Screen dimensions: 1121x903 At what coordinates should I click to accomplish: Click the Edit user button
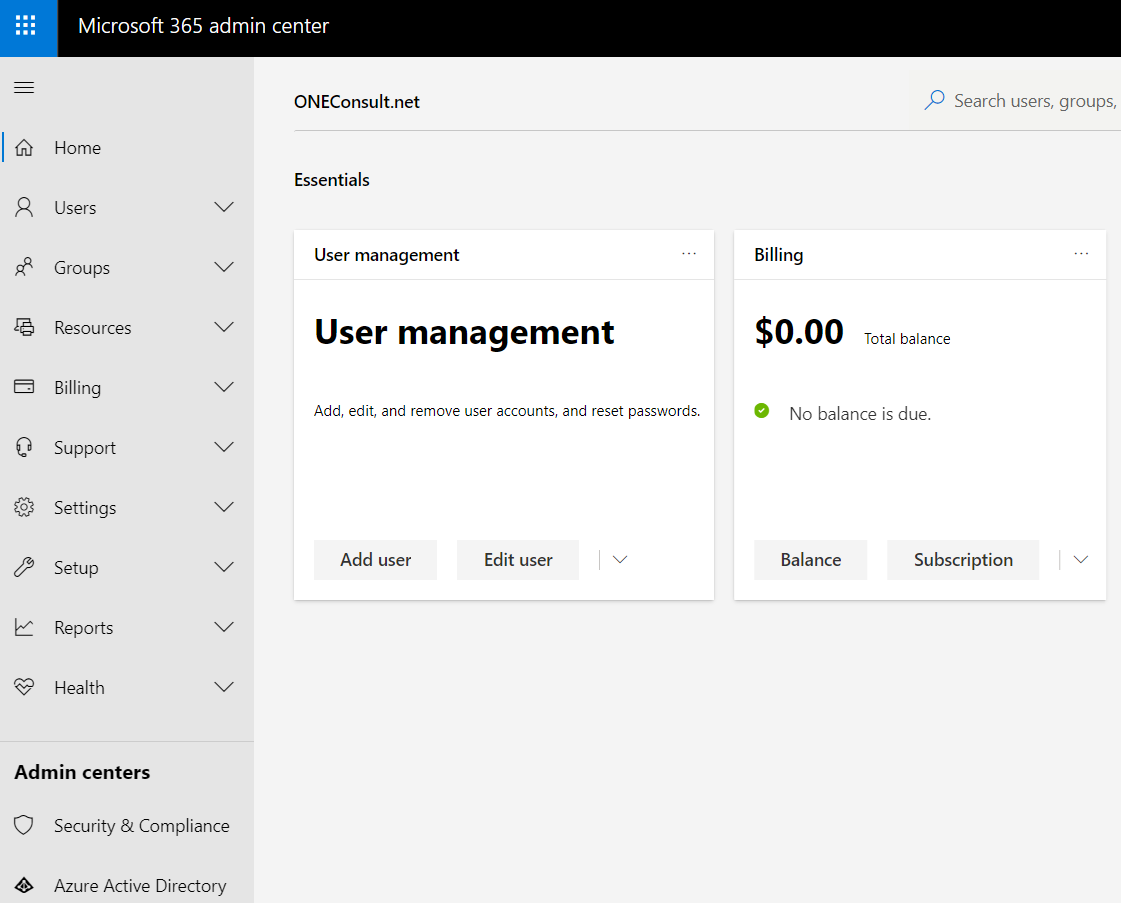[518, 560]
